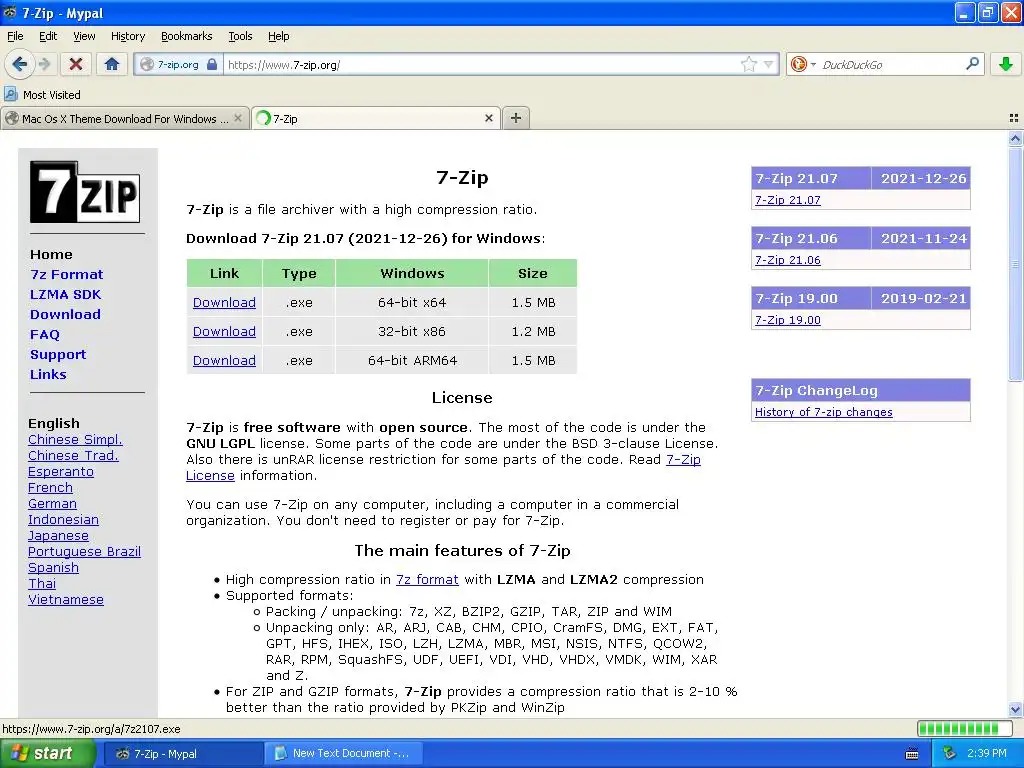
Task: Switch language to German
Action: (52, 504)
